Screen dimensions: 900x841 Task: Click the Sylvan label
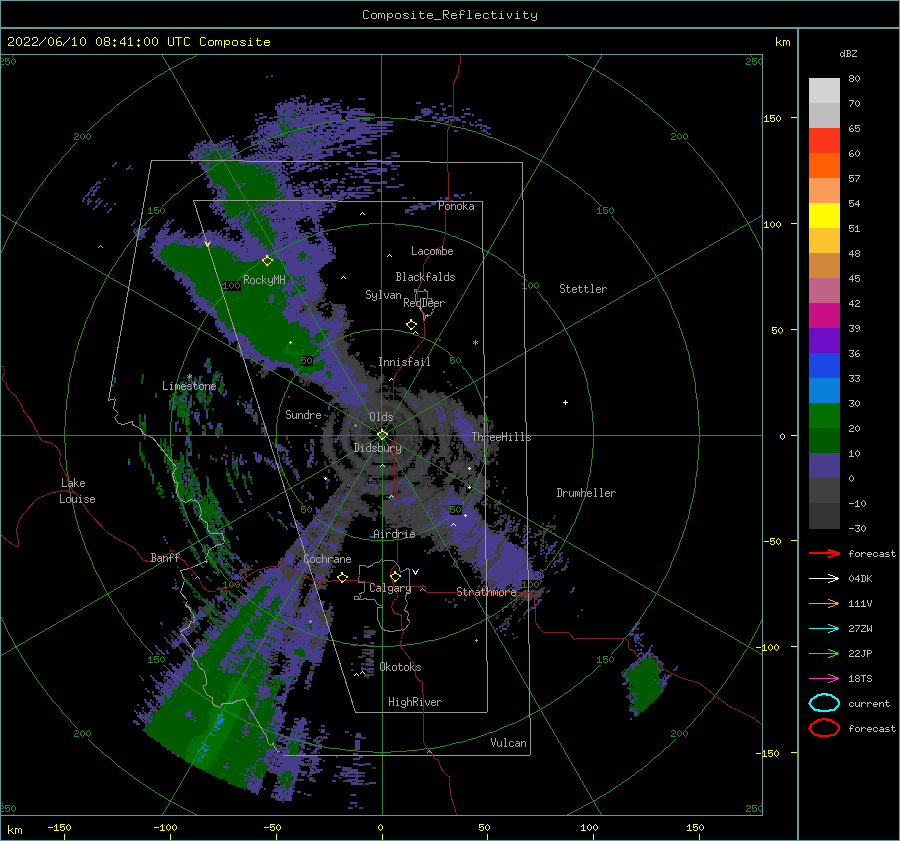coord(383,295)
